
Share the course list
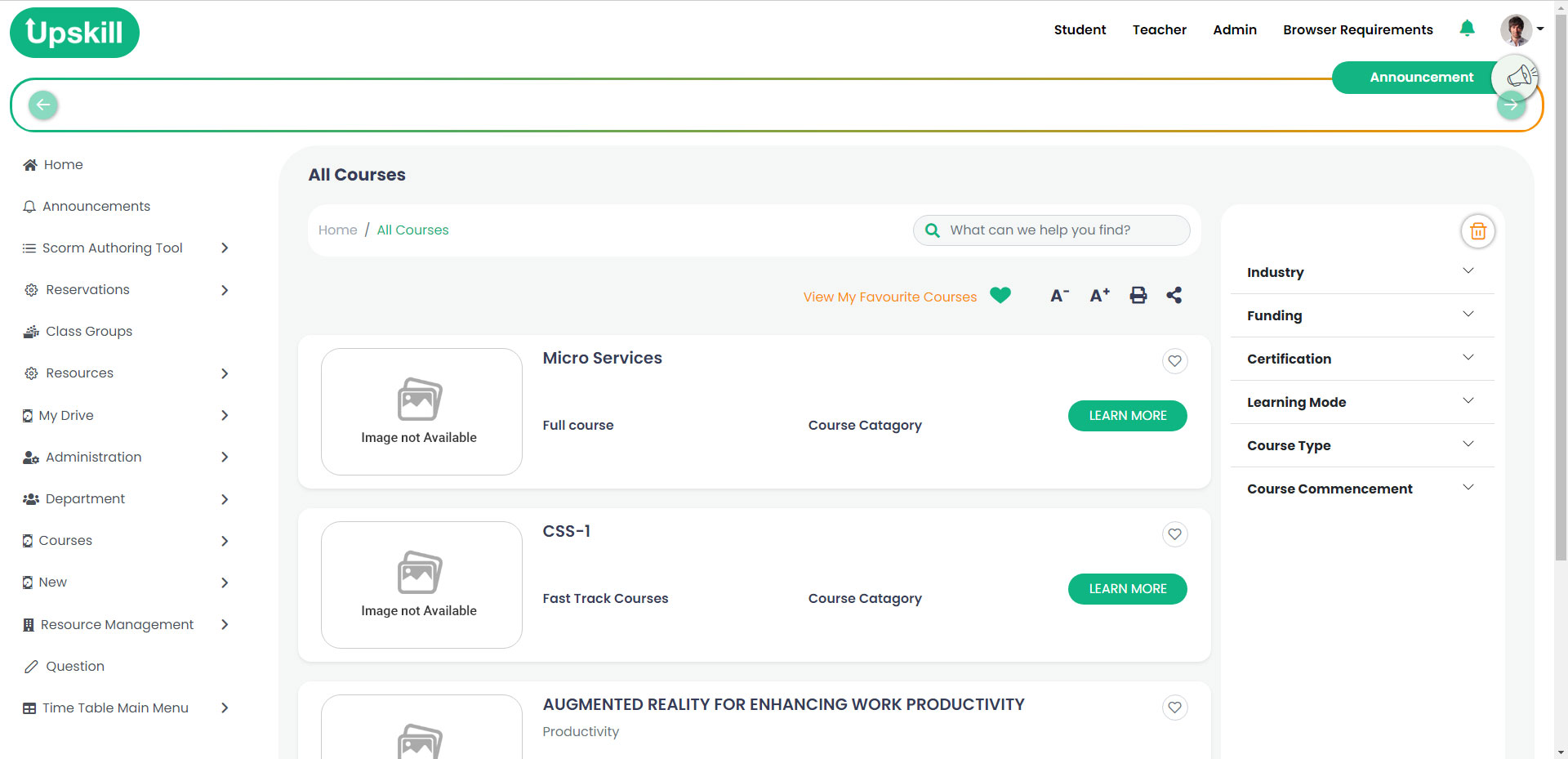(1174, 295)
